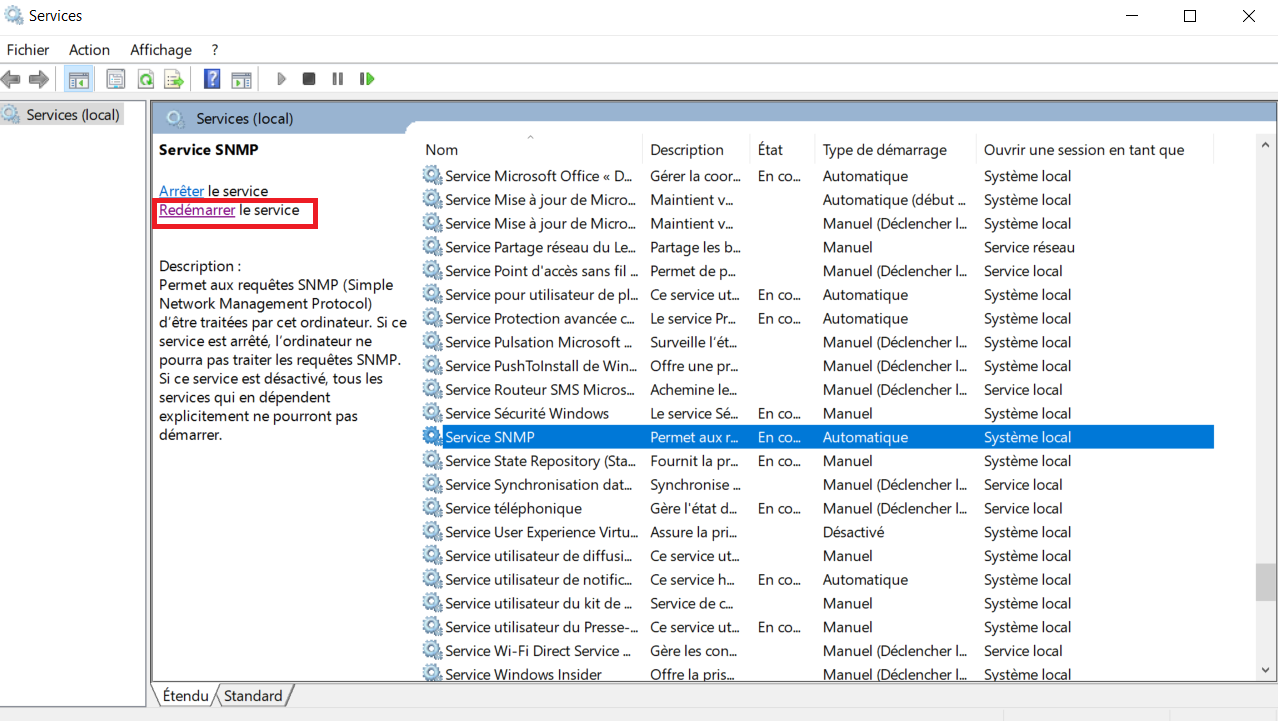Toggle the console tree show/hide icon

tap(78, 79)
